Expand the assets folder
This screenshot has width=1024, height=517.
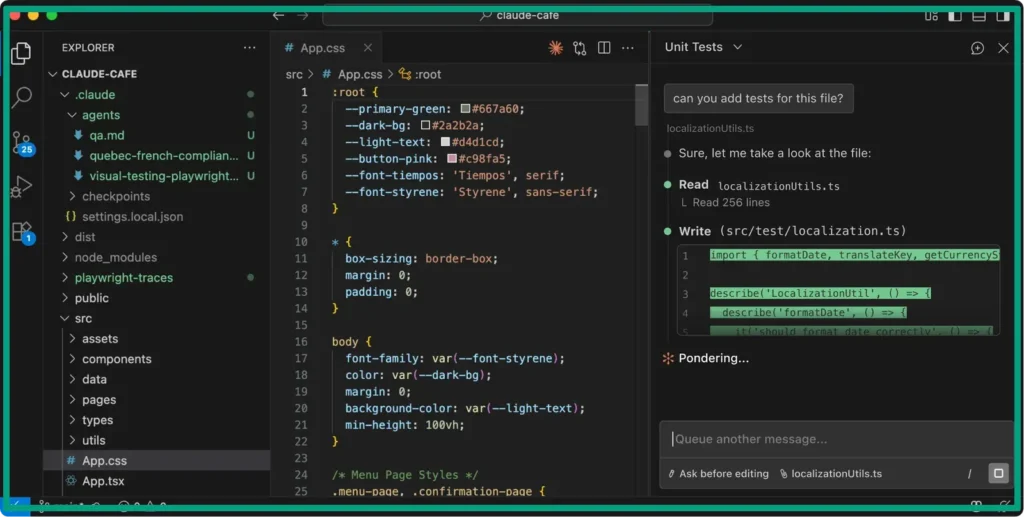pyautogui.click(x=72, y=339)
